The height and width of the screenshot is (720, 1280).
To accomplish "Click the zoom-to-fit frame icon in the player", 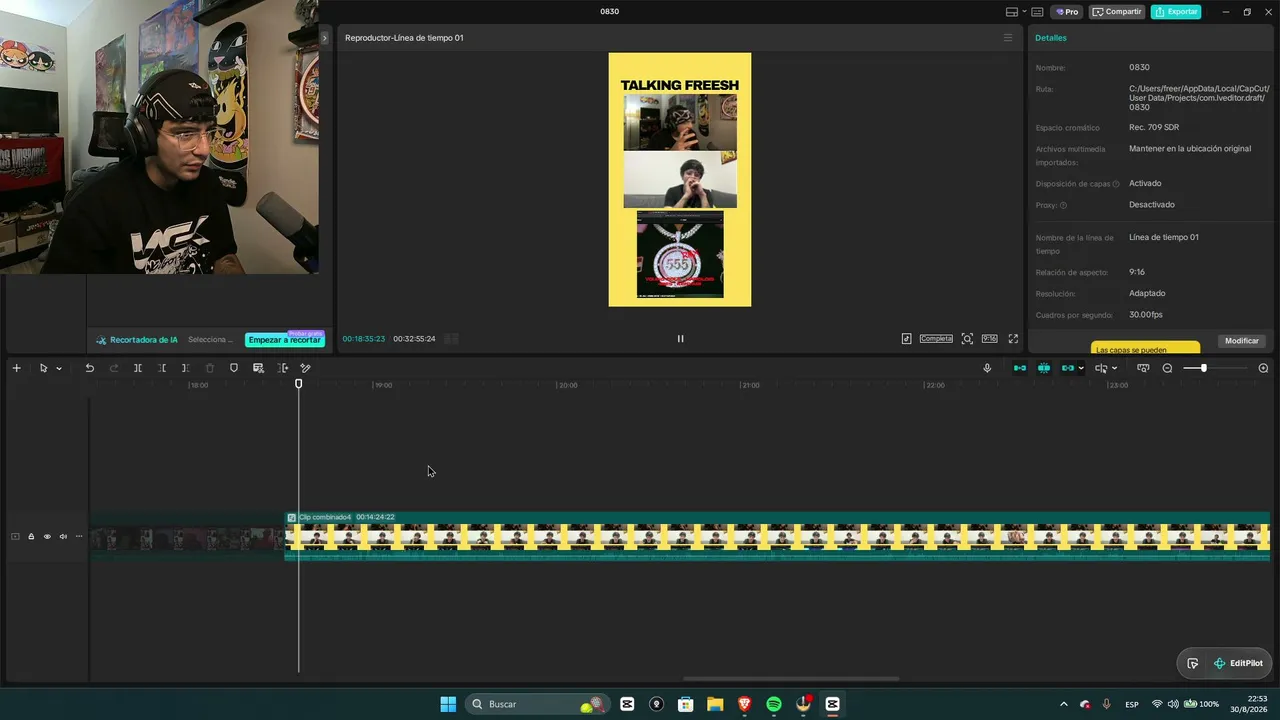I will (x=967, y=339).
